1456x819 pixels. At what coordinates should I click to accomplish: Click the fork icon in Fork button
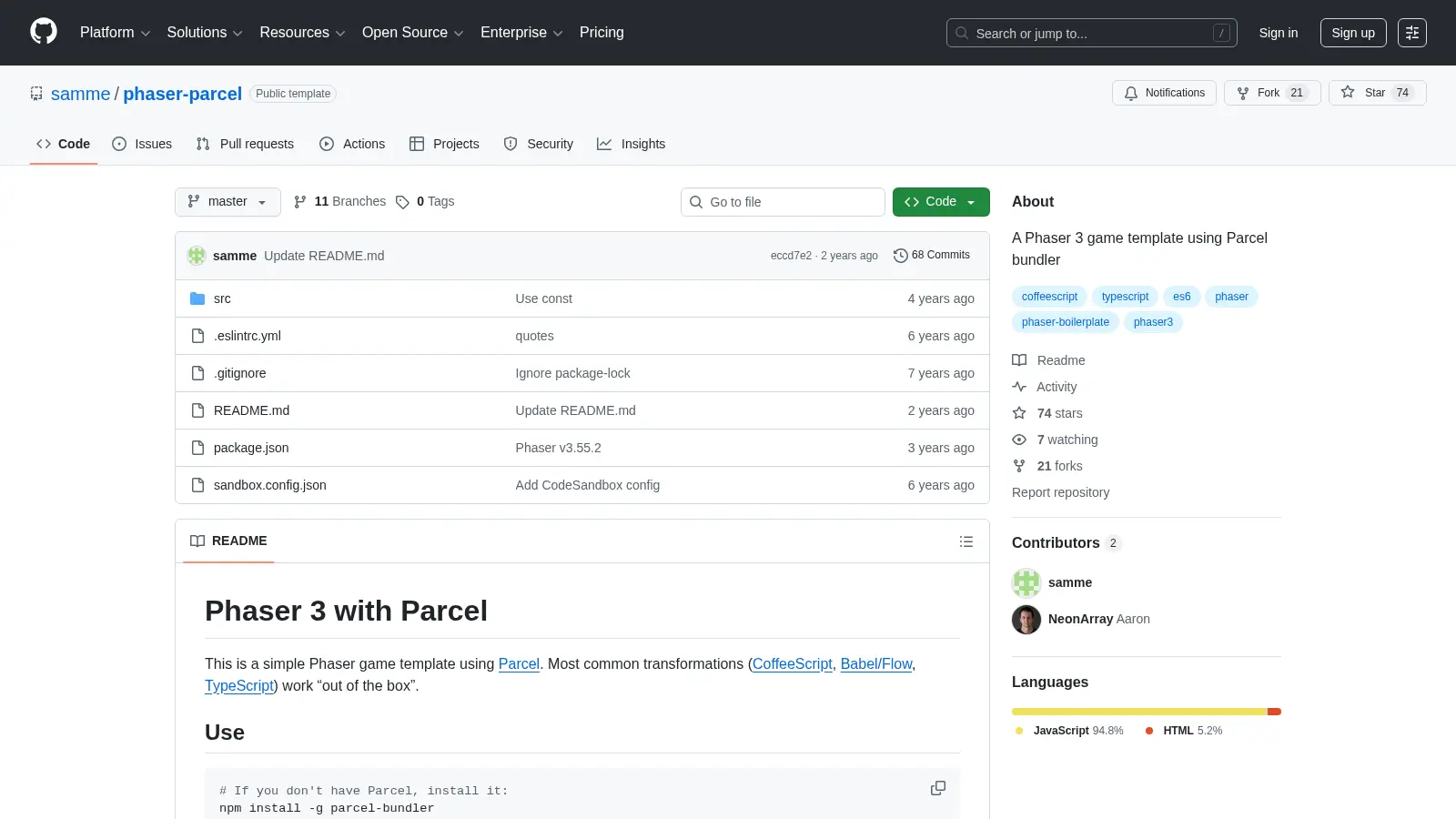[1243, 93]
